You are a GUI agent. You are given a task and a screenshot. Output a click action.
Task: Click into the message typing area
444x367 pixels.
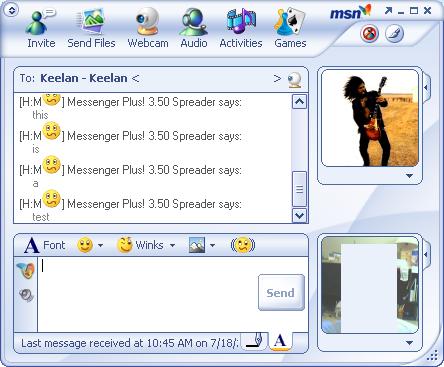(148, 295)
